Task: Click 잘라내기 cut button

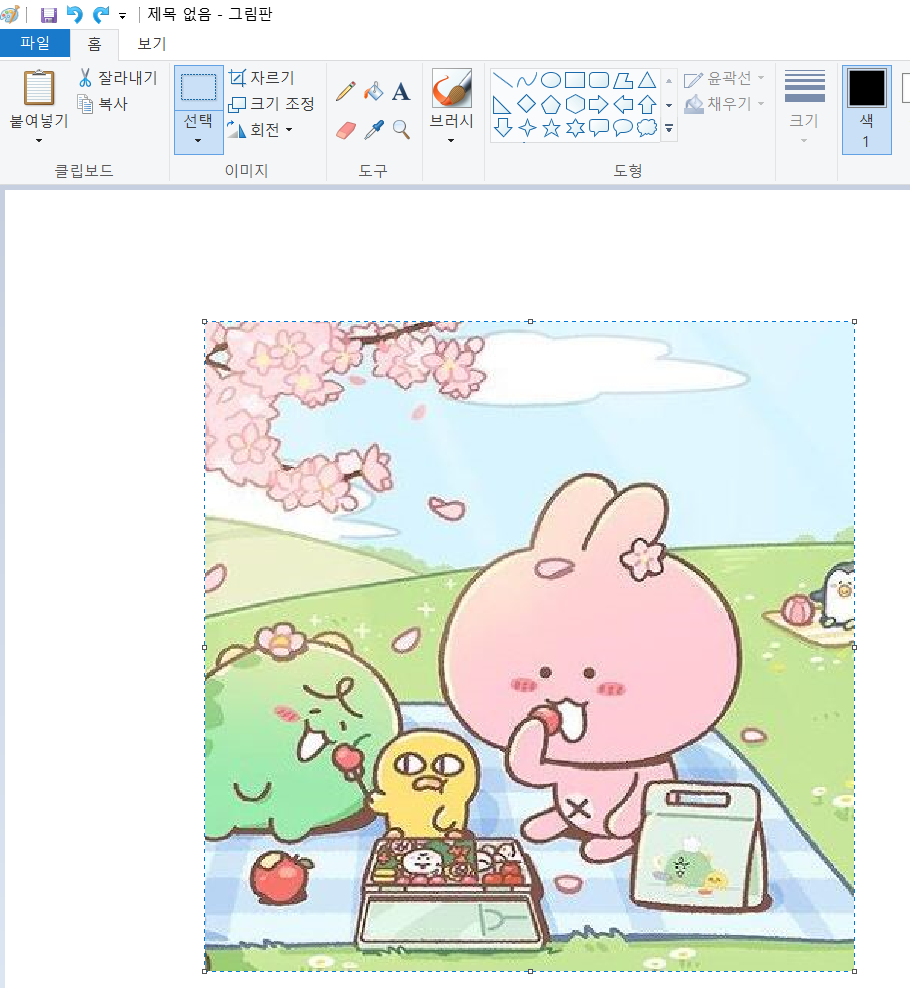Action: pos(118,78)
